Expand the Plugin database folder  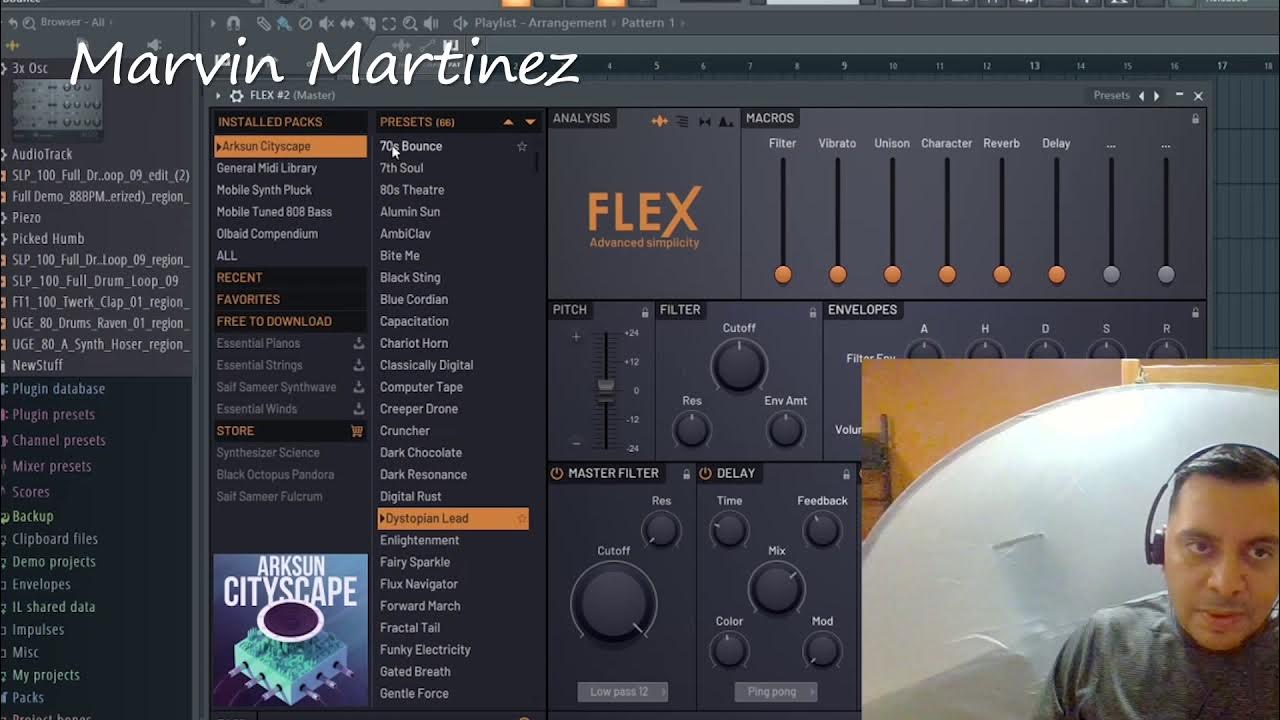coord(58,389)
